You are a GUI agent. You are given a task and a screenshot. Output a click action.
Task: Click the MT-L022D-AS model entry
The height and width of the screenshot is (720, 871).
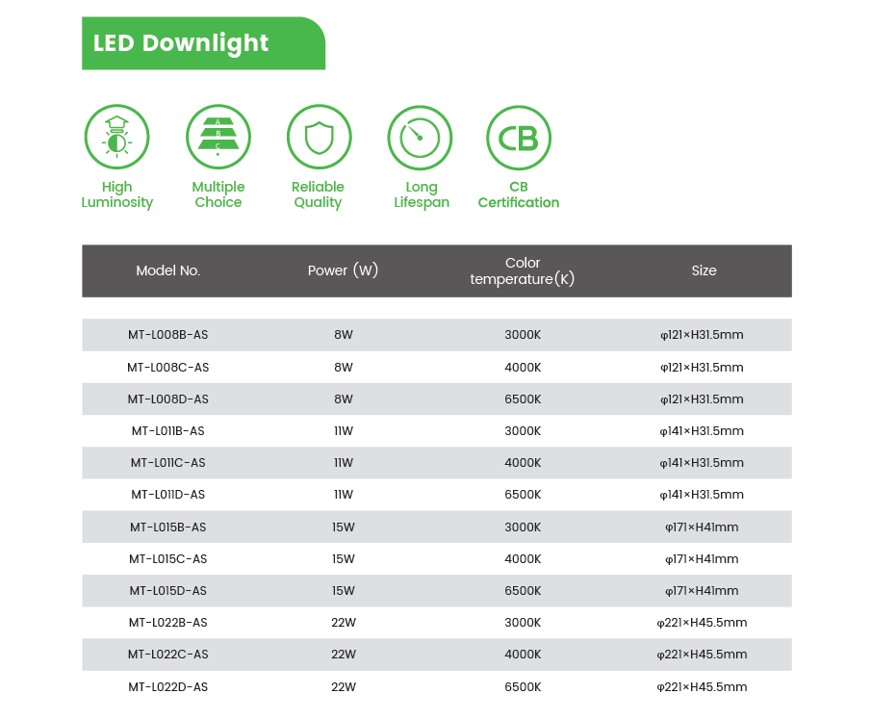(165, 687)
